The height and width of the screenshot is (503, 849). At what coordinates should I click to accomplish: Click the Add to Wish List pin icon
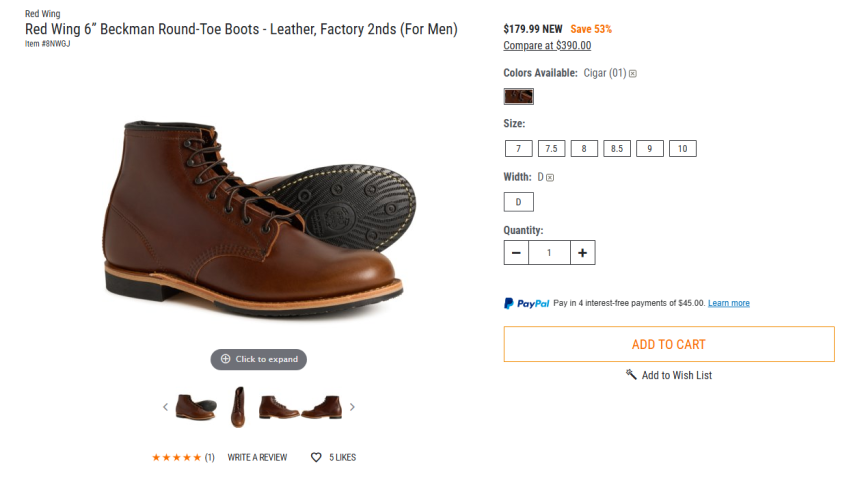click(631, 375)
